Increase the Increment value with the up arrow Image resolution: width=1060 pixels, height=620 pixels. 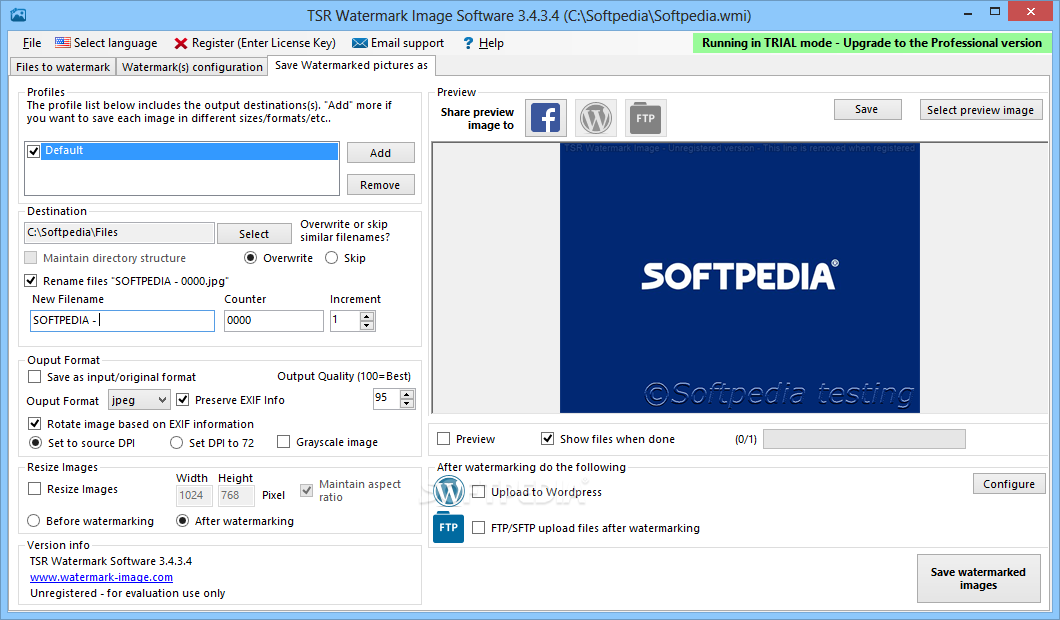pyautogui.click(x=367, y=316)
